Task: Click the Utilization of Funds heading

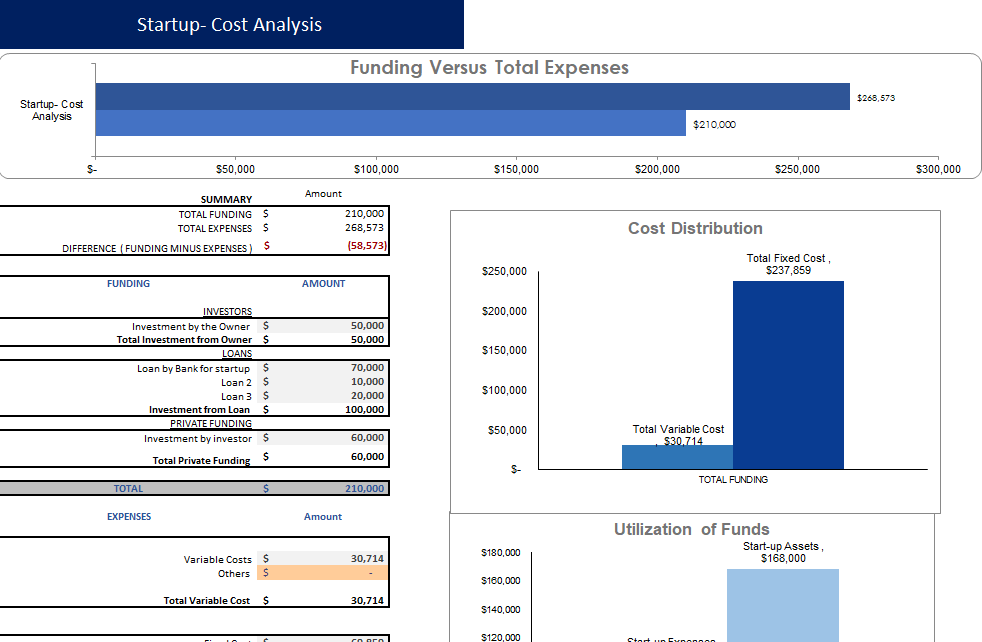Action: click(693, 529)
